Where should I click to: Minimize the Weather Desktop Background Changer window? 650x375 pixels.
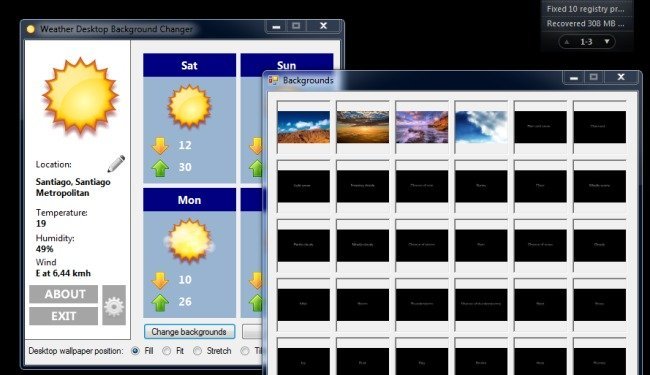(x=276, y=27)
